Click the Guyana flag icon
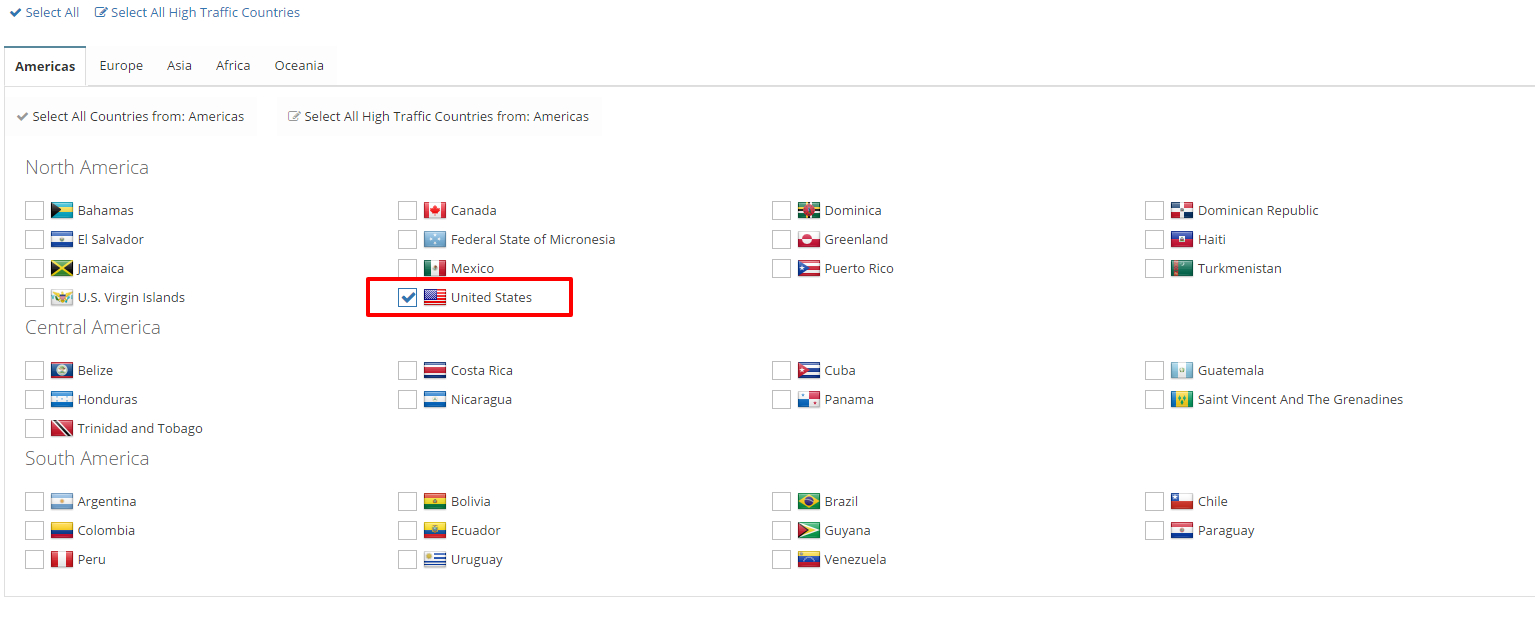The width and height of the screenshot is (1535, 617). coord(809,530)
